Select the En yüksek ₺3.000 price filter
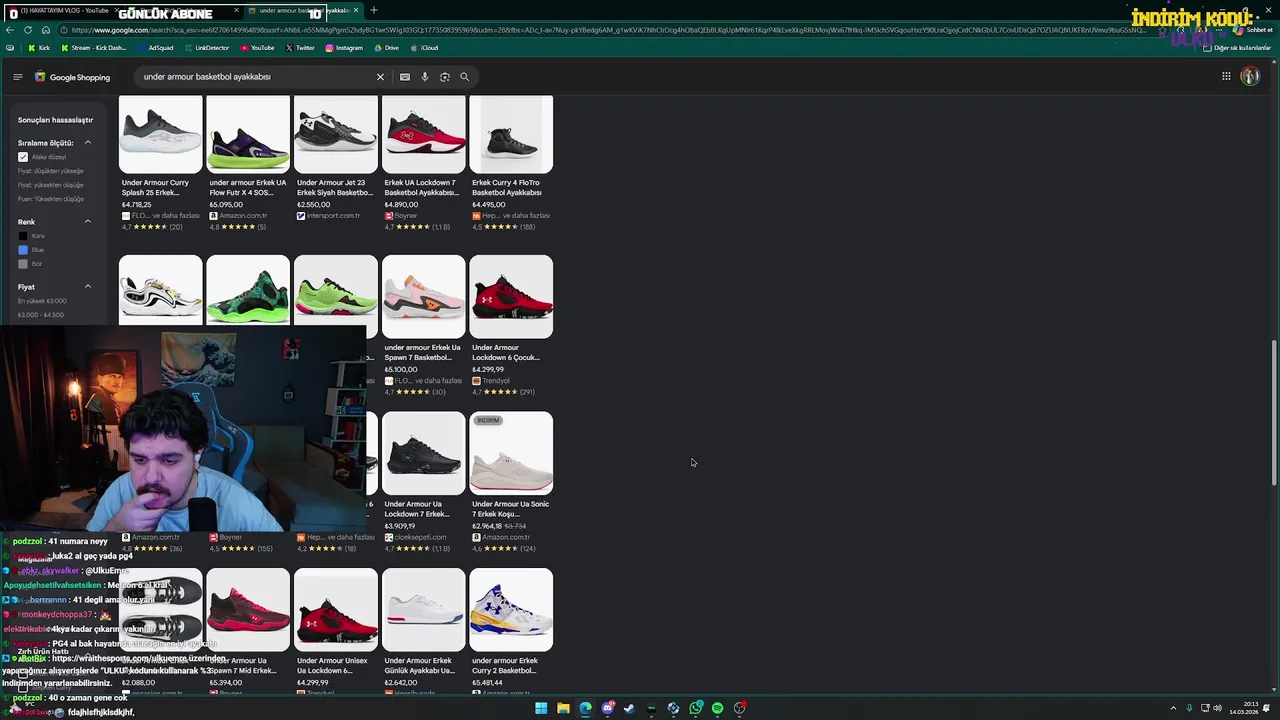1280x720 pixels. point(42,301)
